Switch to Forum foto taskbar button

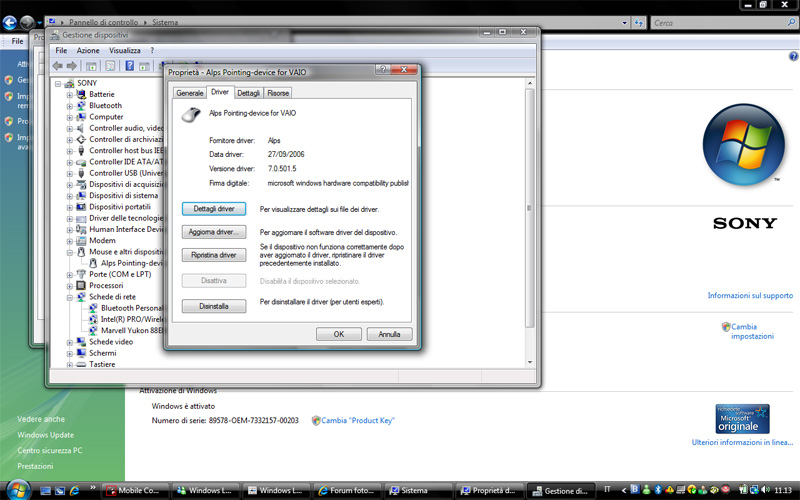(347, 491)
